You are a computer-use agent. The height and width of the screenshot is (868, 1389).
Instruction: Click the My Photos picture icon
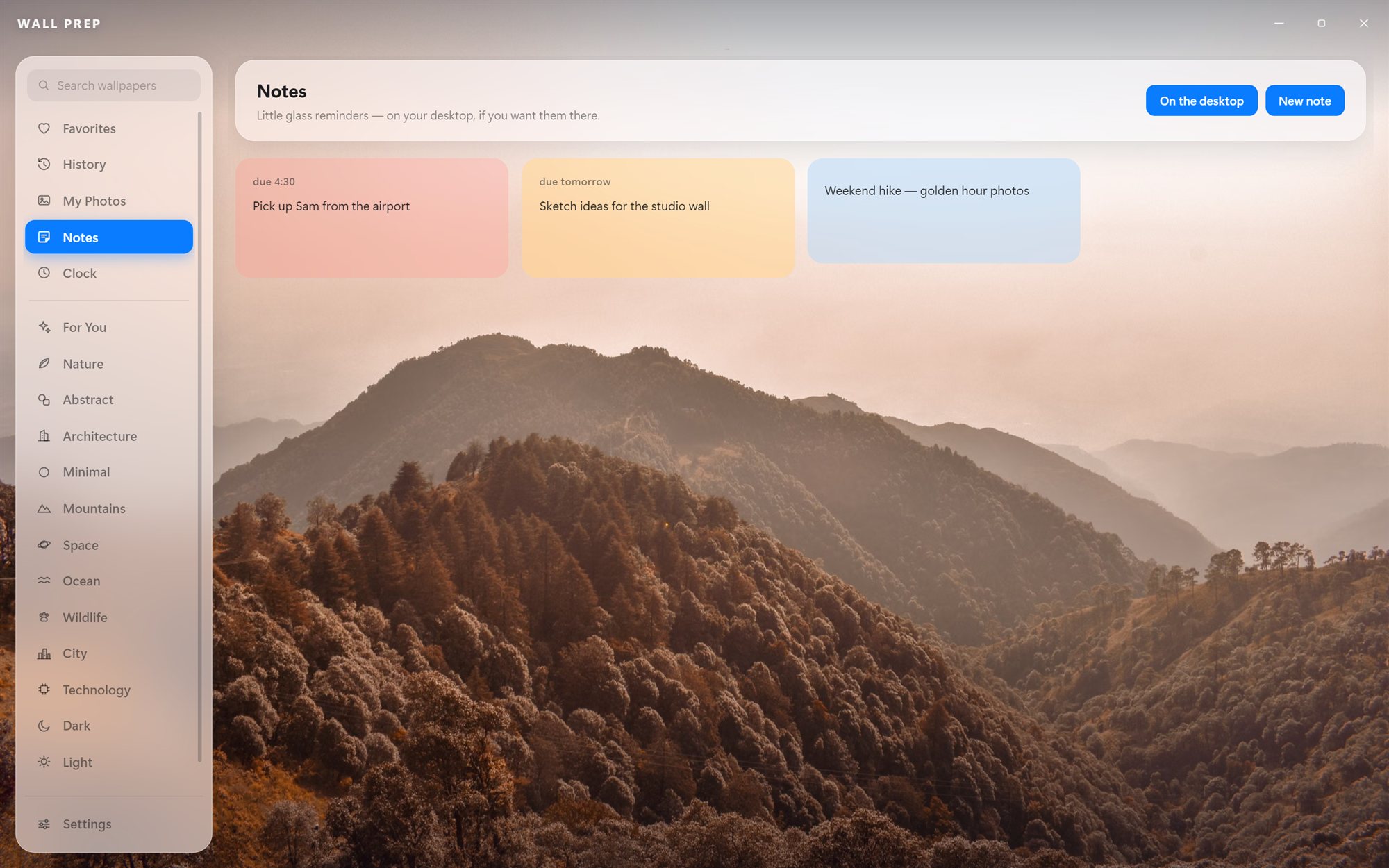[x=44, y=201]
